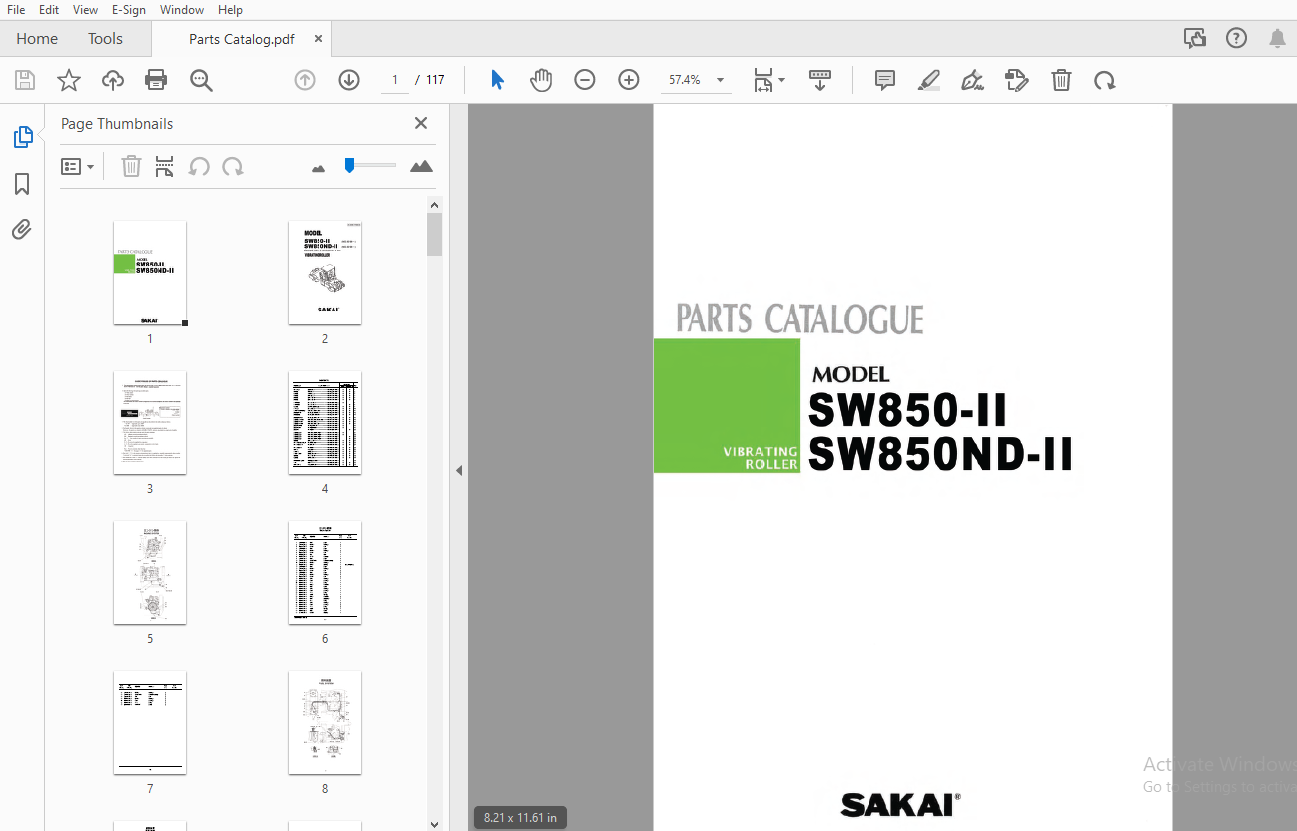Go to next page arrow
This screenshot has width=1297, height=831.
pyautogui.click(x=349, y=80)
